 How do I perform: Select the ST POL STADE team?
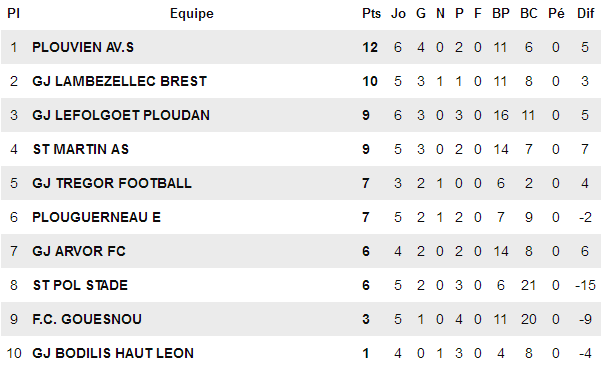pos(80,285)
